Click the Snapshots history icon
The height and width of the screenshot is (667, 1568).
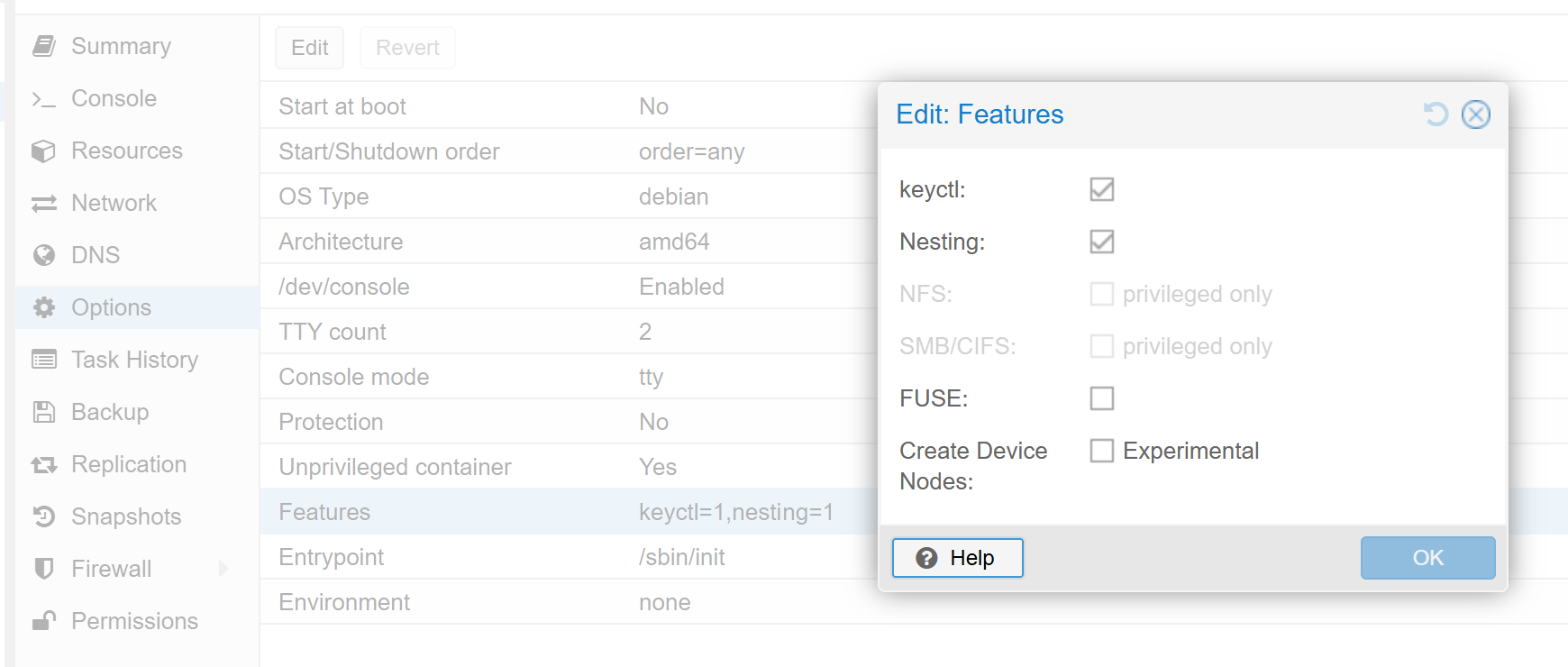[x=44, y=516]
